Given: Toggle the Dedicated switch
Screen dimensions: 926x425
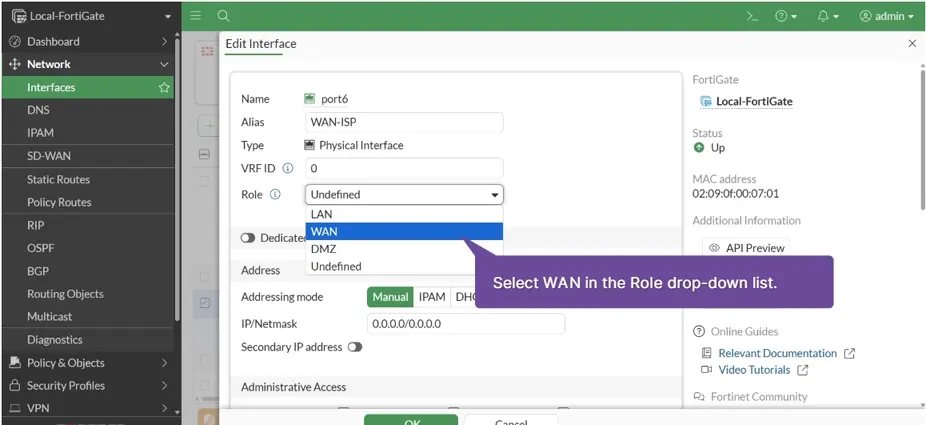Looking at the screenshot, I should tap(247, 238).
